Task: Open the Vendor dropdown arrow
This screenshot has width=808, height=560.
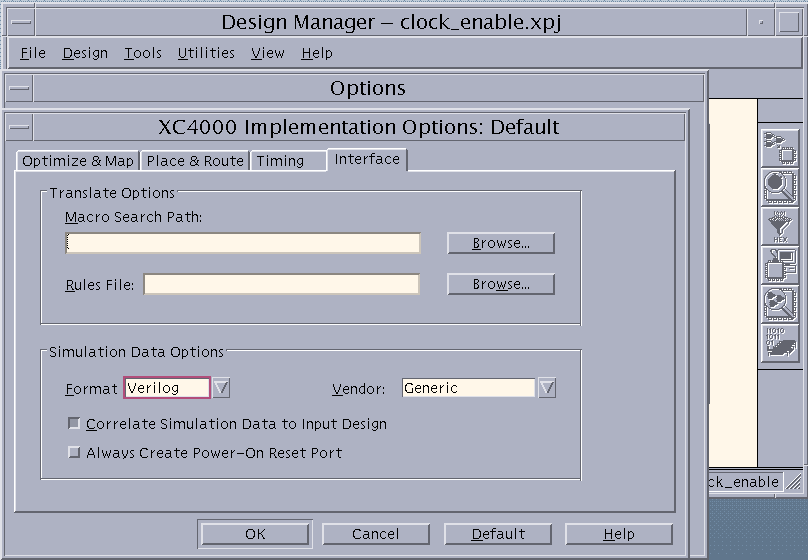Action: (547, 388)
